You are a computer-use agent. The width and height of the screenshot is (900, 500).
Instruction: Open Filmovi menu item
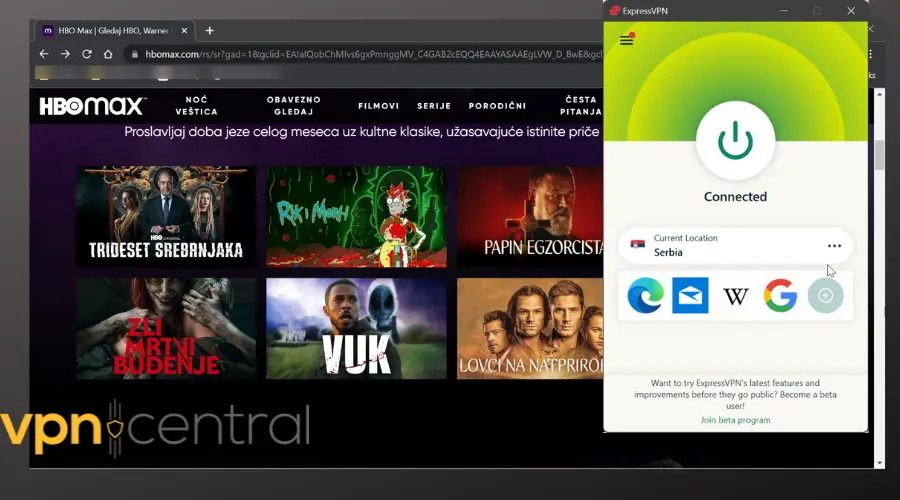[378, 106]
